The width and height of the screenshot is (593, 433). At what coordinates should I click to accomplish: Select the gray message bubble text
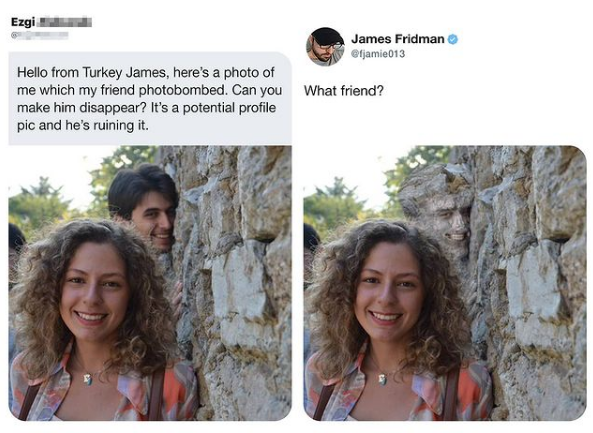click(150, 98)
